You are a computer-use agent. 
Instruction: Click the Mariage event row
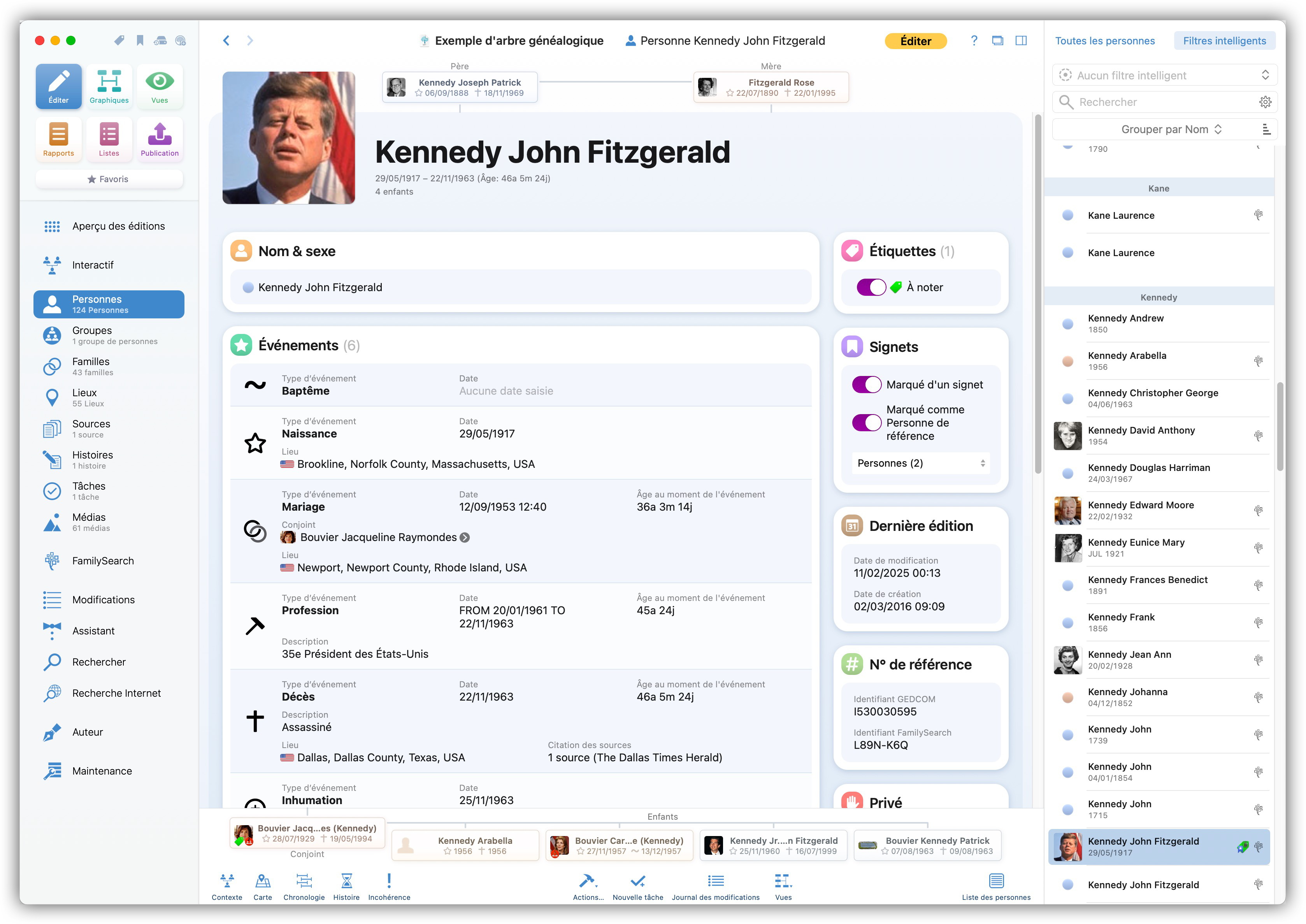[520, 531]
